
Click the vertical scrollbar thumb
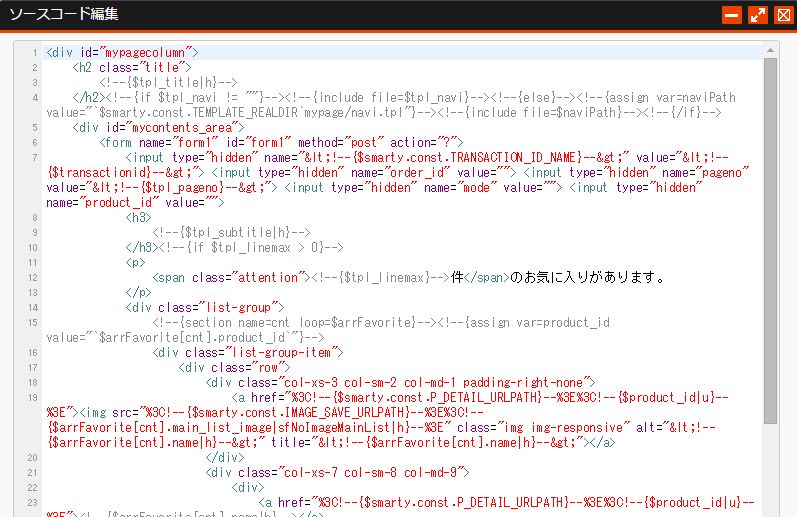[770, 240]
